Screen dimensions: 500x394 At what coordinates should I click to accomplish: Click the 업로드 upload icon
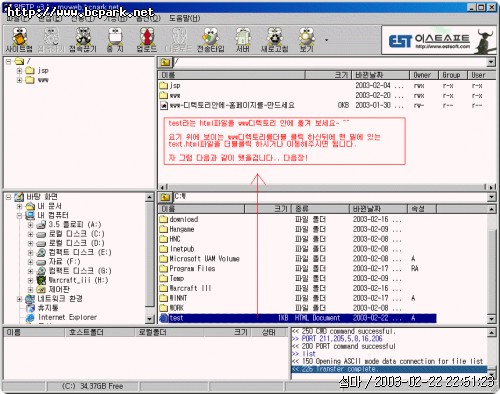click(147, 40)
